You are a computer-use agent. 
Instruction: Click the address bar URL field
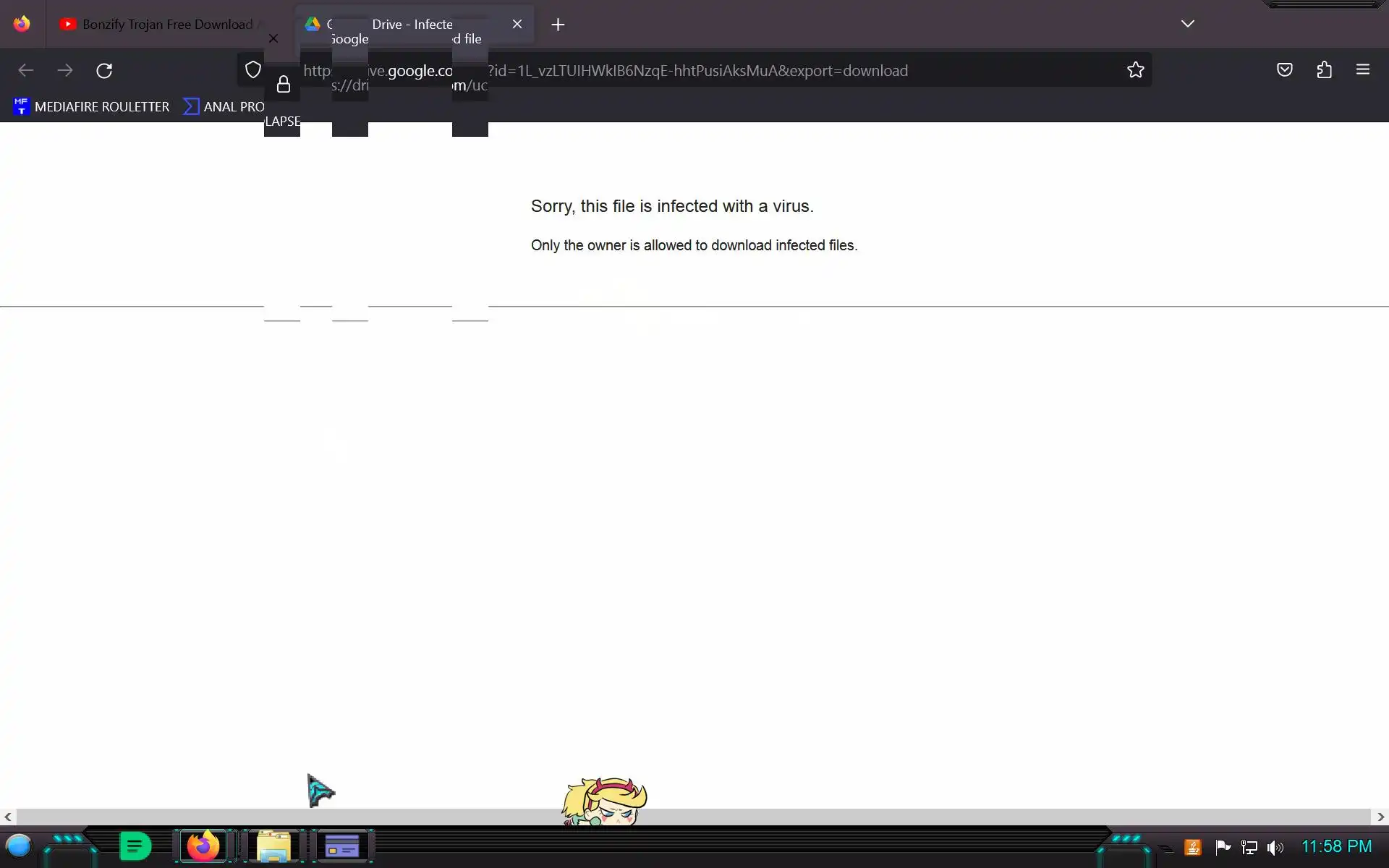694,71
